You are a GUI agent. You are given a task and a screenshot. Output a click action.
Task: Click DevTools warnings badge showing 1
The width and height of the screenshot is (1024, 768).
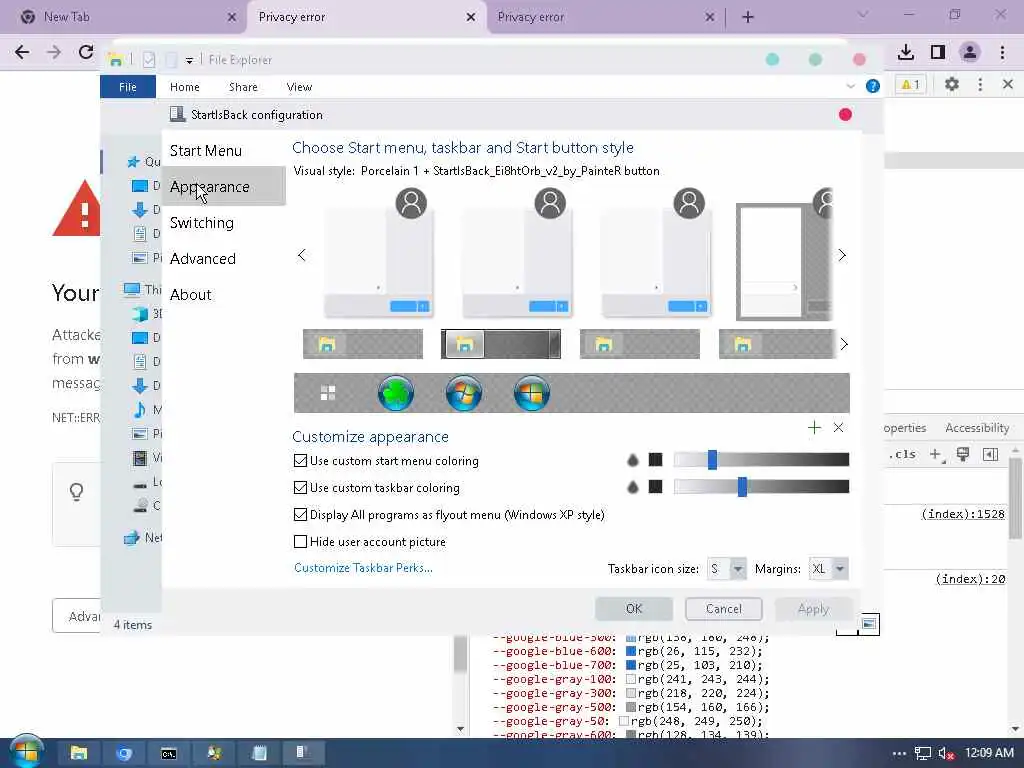pyautogui.click(x=910, y=85)
